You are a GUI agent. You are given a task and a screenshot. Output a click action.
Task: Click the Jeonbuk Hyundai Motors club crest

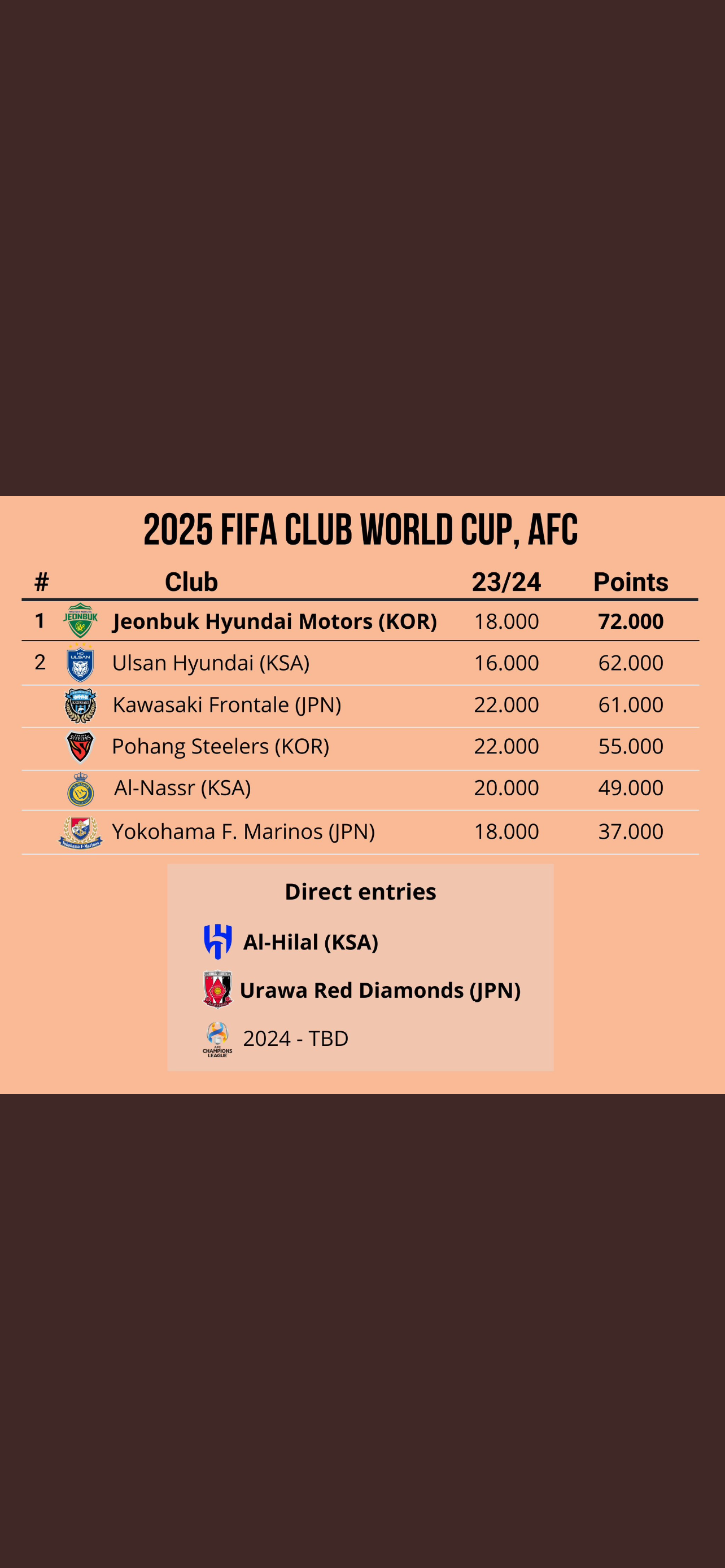click(80, 620)
